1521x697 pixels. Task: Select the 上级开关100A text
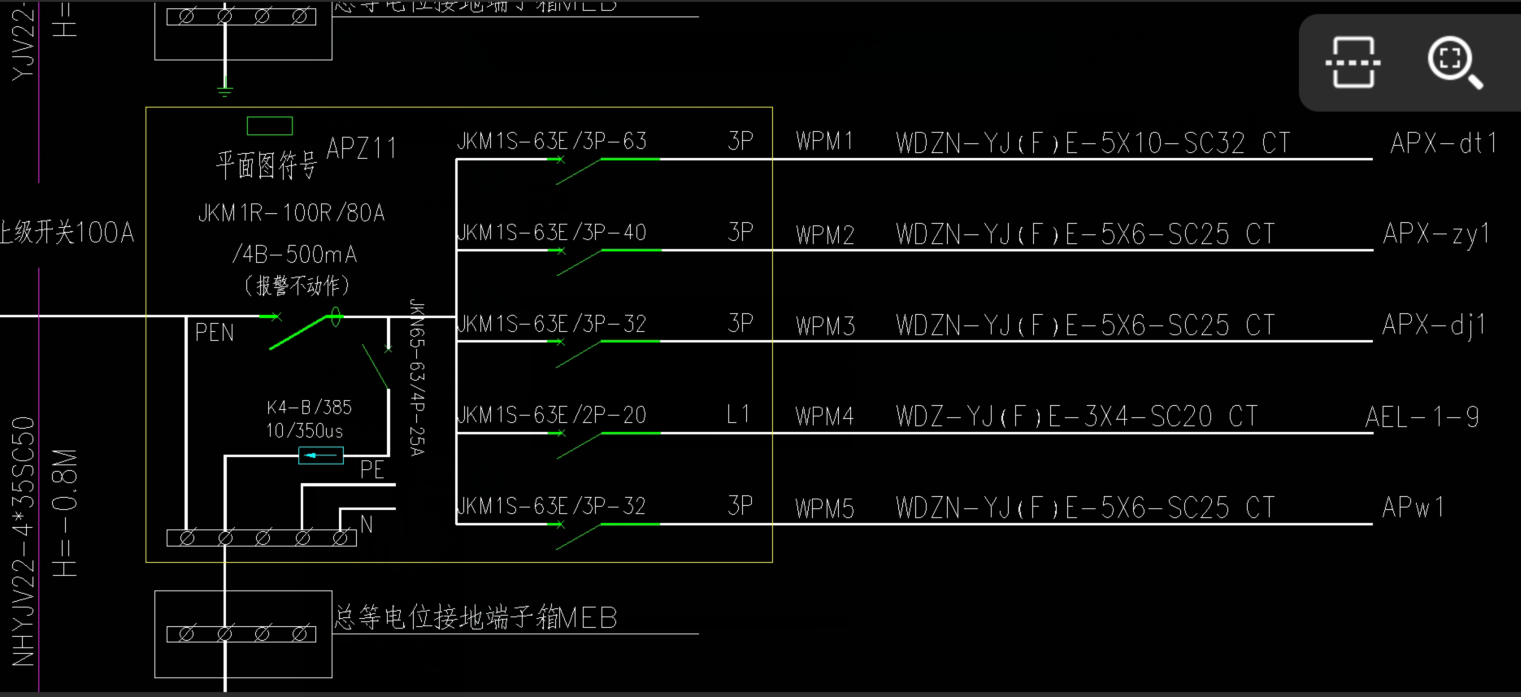coord(67,233)
